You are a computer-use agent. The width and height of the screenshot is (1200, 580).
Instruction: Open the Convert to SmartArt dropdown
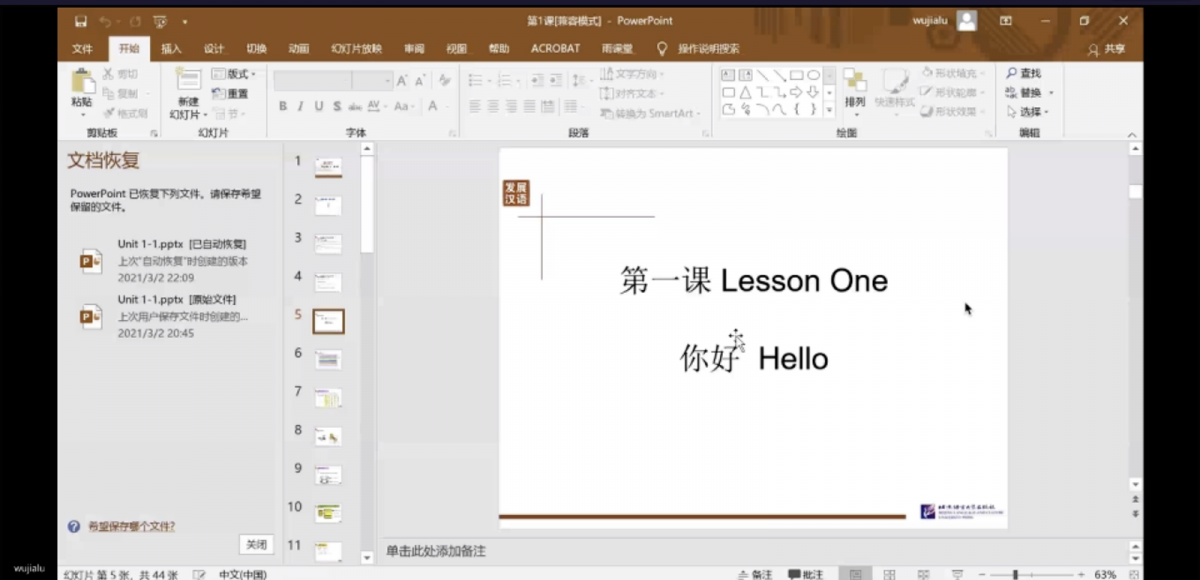click(650, 113)
